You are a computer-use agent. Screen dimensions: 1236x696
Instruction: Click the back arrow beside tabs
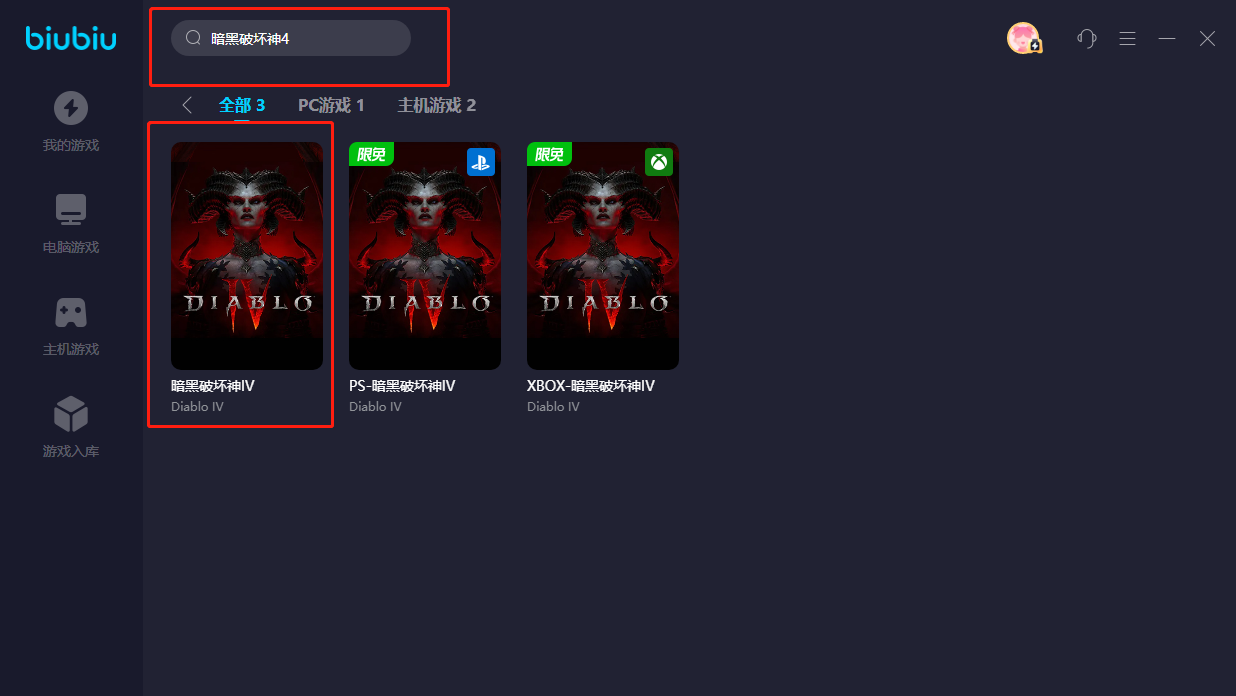(187, 105)
